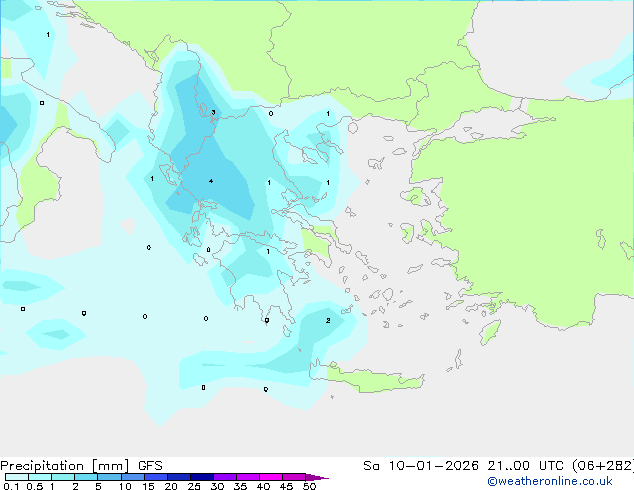Click the legend label '0.5'
Viewport: 634px width, 490px height.
pyautogui.click(x=35, y=486)
